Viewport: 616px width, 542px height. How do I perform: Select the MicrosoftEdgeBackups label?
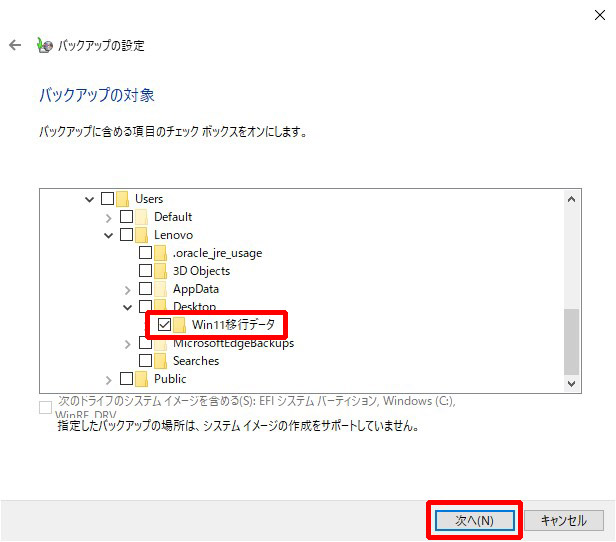234,344
